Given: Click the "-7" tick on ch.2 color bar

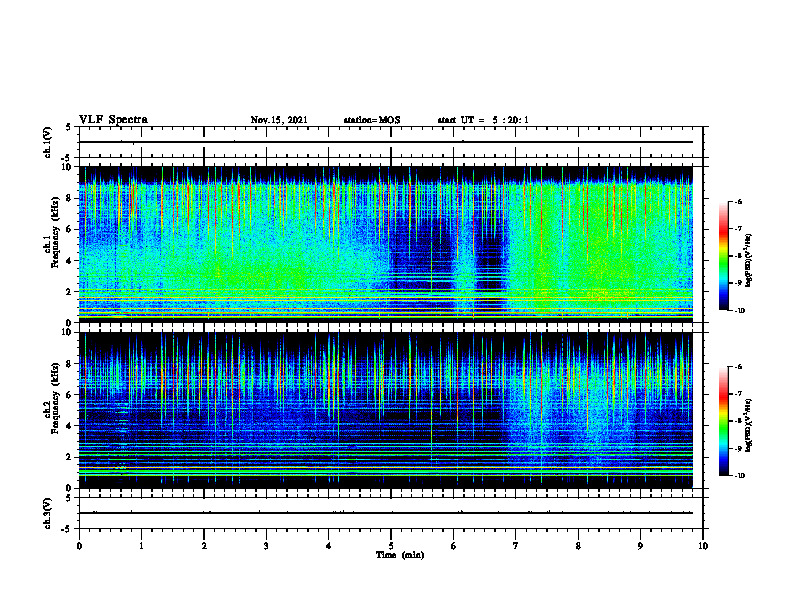Looking at the screenshot, I should [x=738, y=394].
